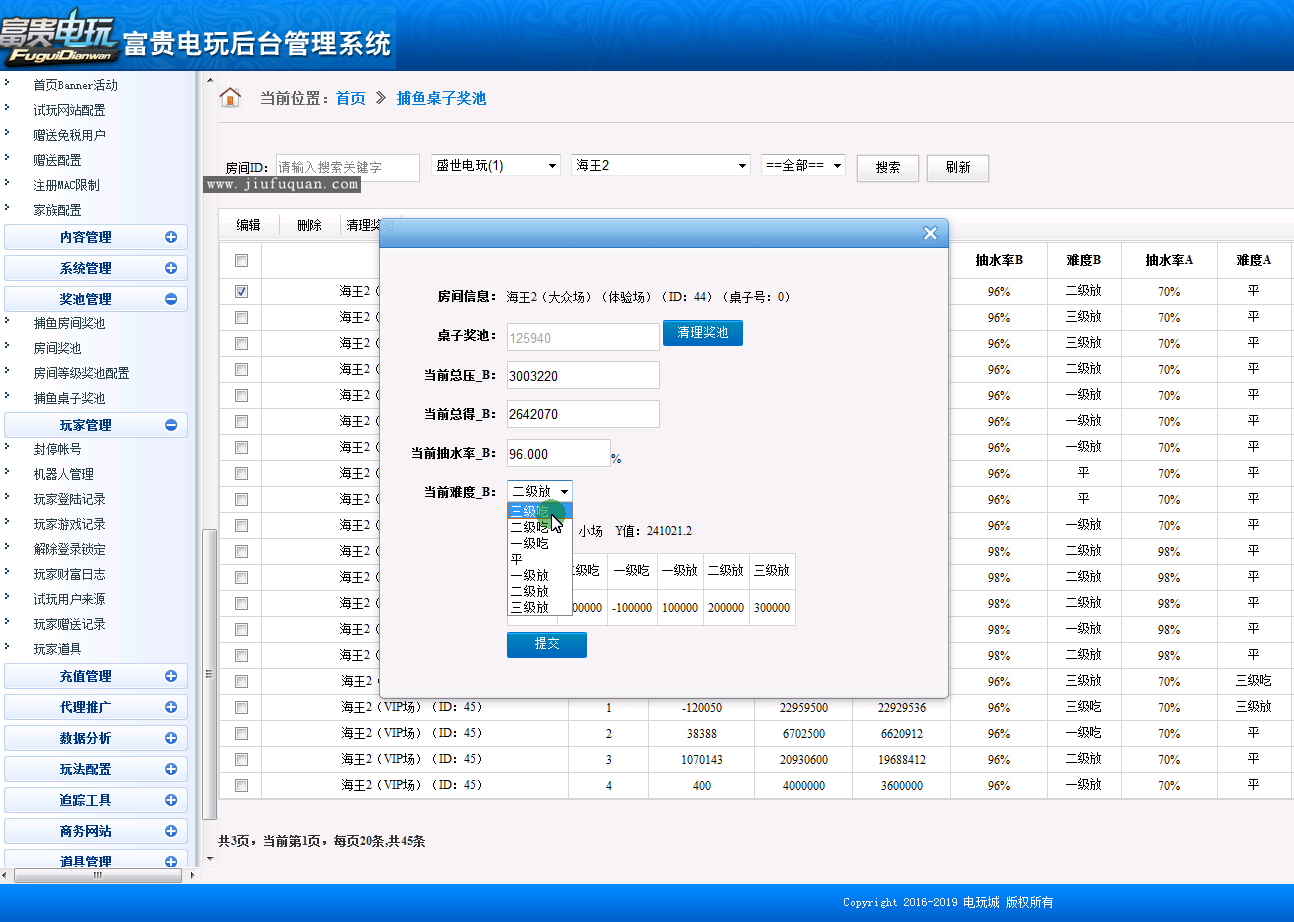Check the row whose 难度A is 三级吃
The image size is (1294, 922).
tap(241, 682)
